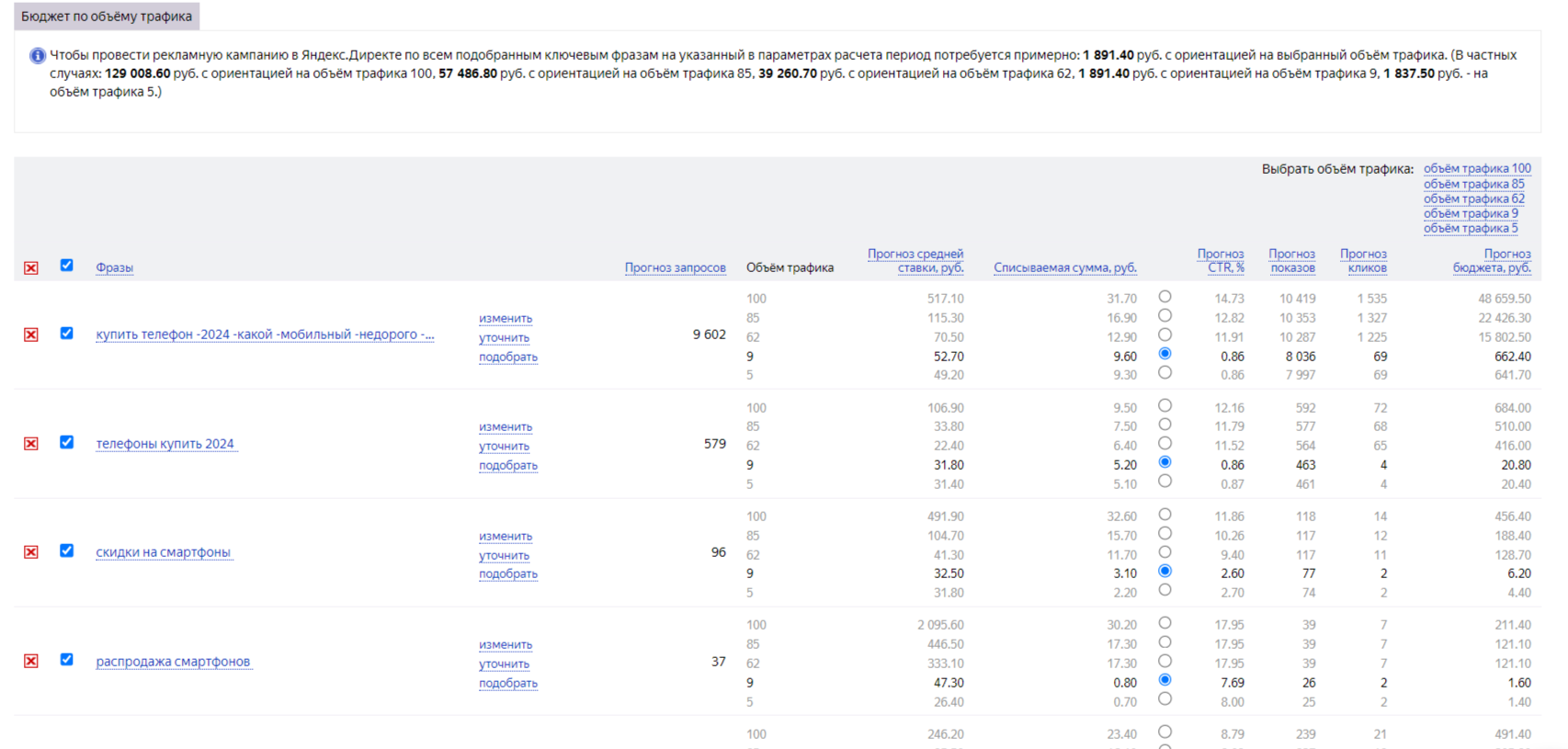Viewport: 1568px width, 749px height.
Task: Click 'изменить' for 'купить телефон -2024'
Action: pos(506,319)
